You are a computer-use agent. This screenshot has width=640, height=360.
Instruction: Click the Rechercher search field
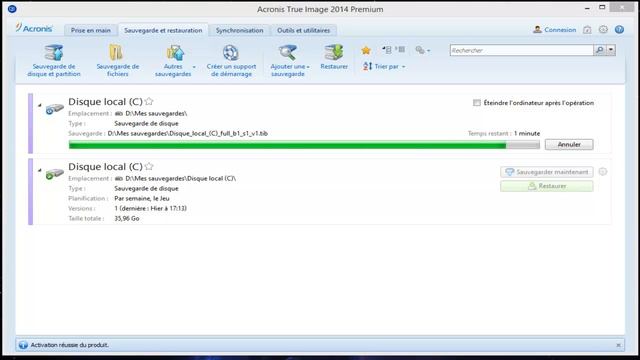pyautogui.click(x=522, y=50)
